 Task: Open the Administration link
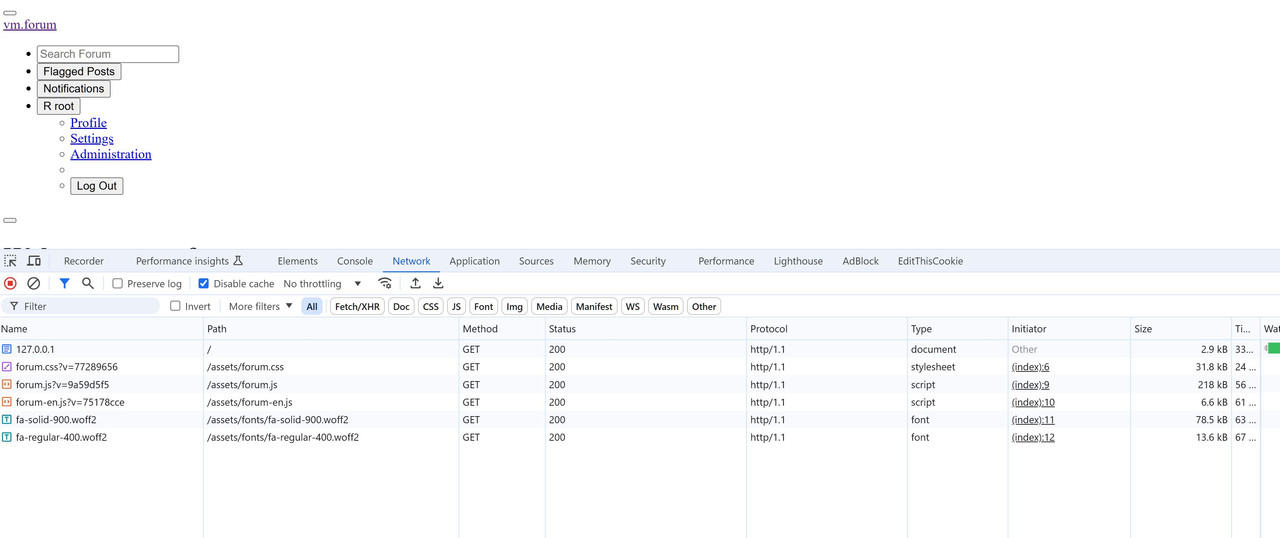[111, 154]
